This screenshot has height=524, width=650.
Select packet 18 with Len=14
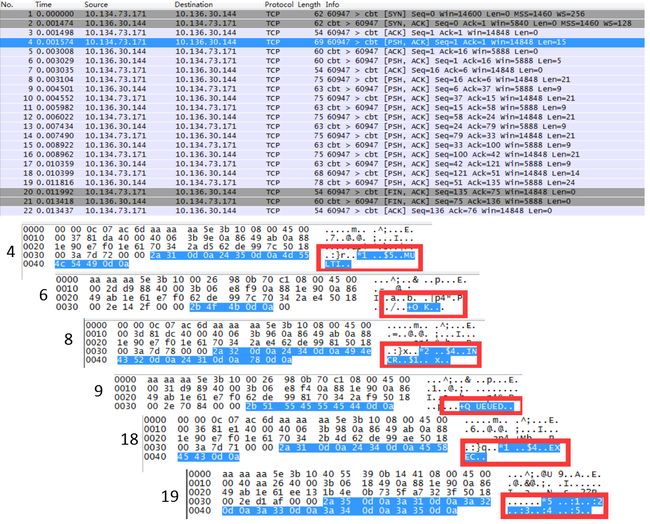point(322,173)
